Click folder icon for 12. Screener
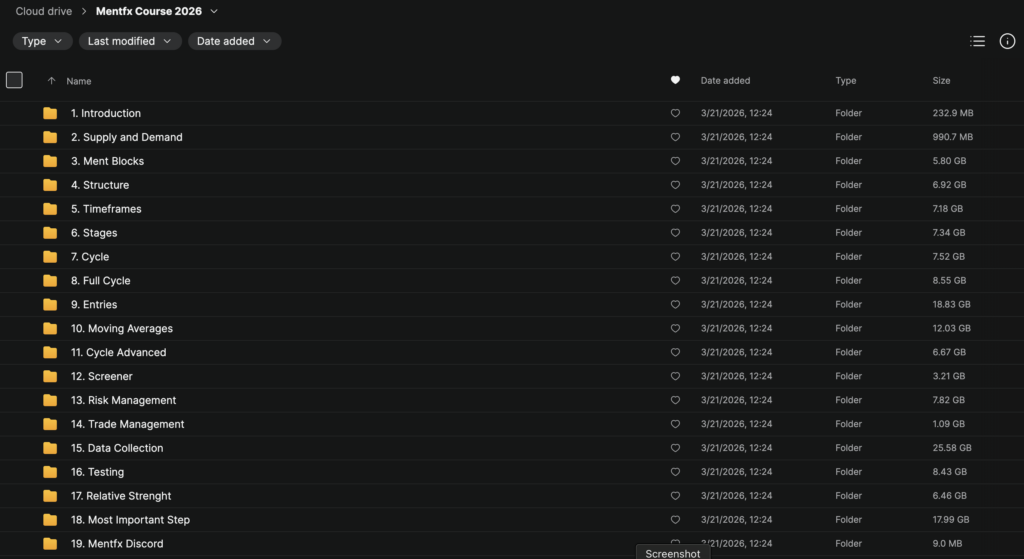Viewport: 1024px width, 559px height. (50, 377)
